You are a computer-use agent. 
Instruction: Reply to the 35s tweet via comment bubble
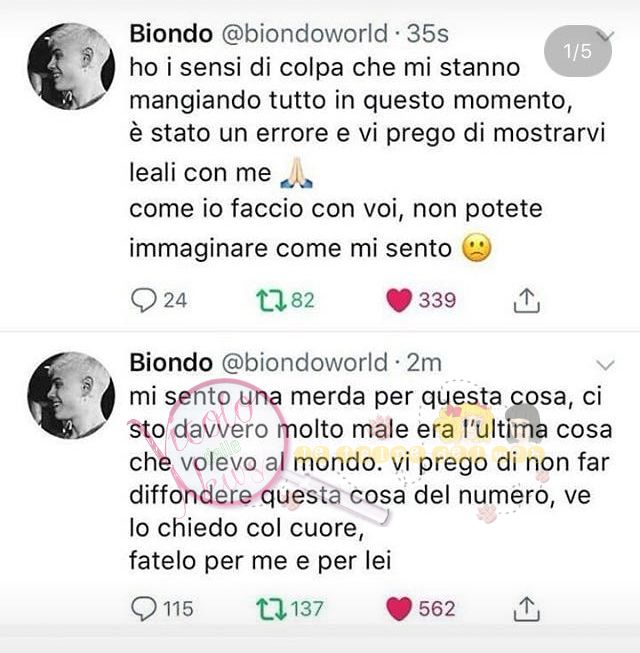point(144,301)
